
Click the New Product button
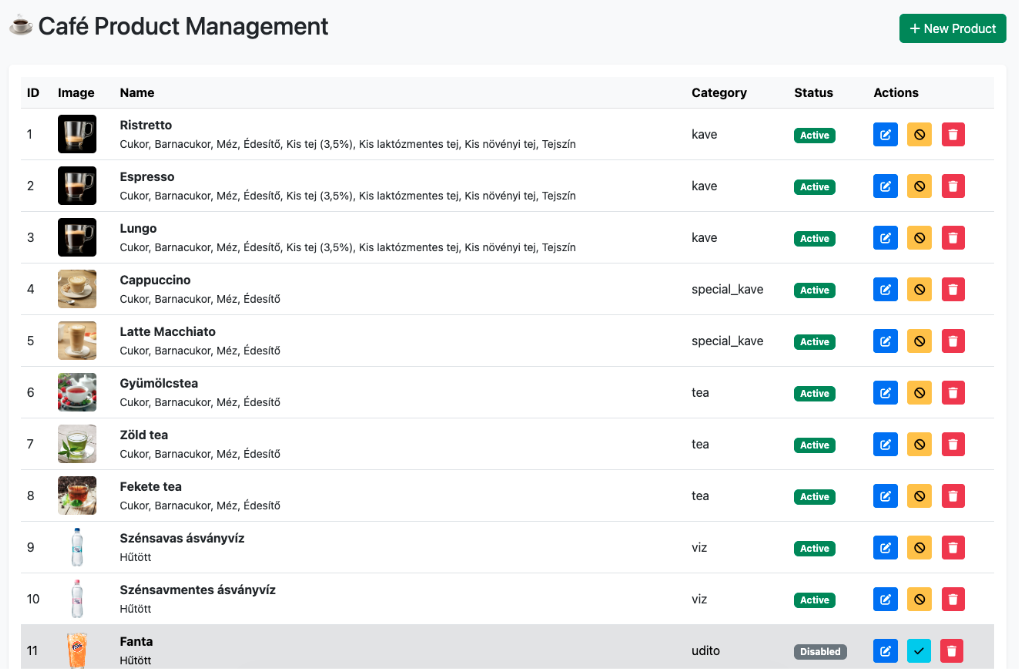(952, 29)
